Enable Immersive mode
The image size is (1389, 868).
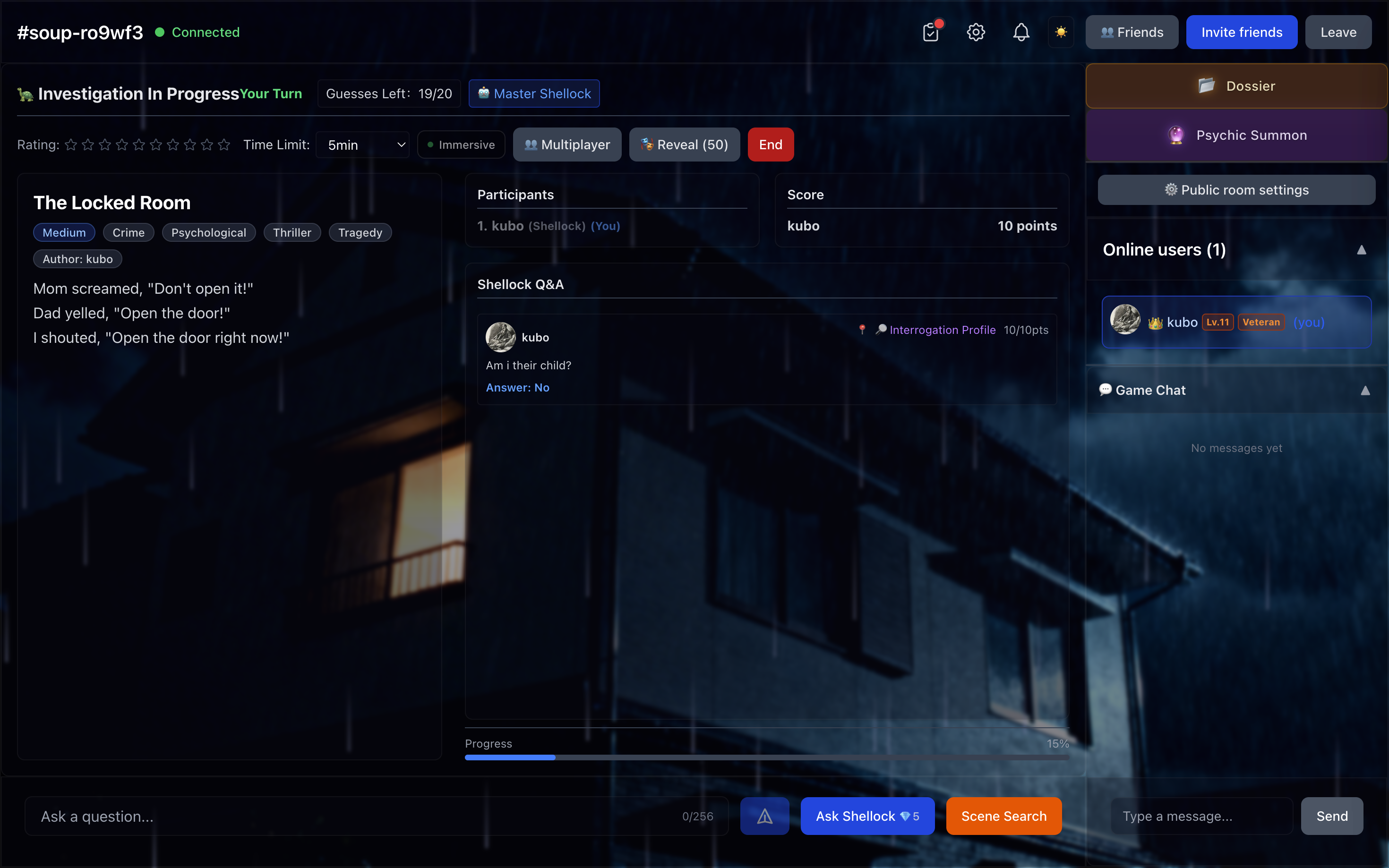461,144
